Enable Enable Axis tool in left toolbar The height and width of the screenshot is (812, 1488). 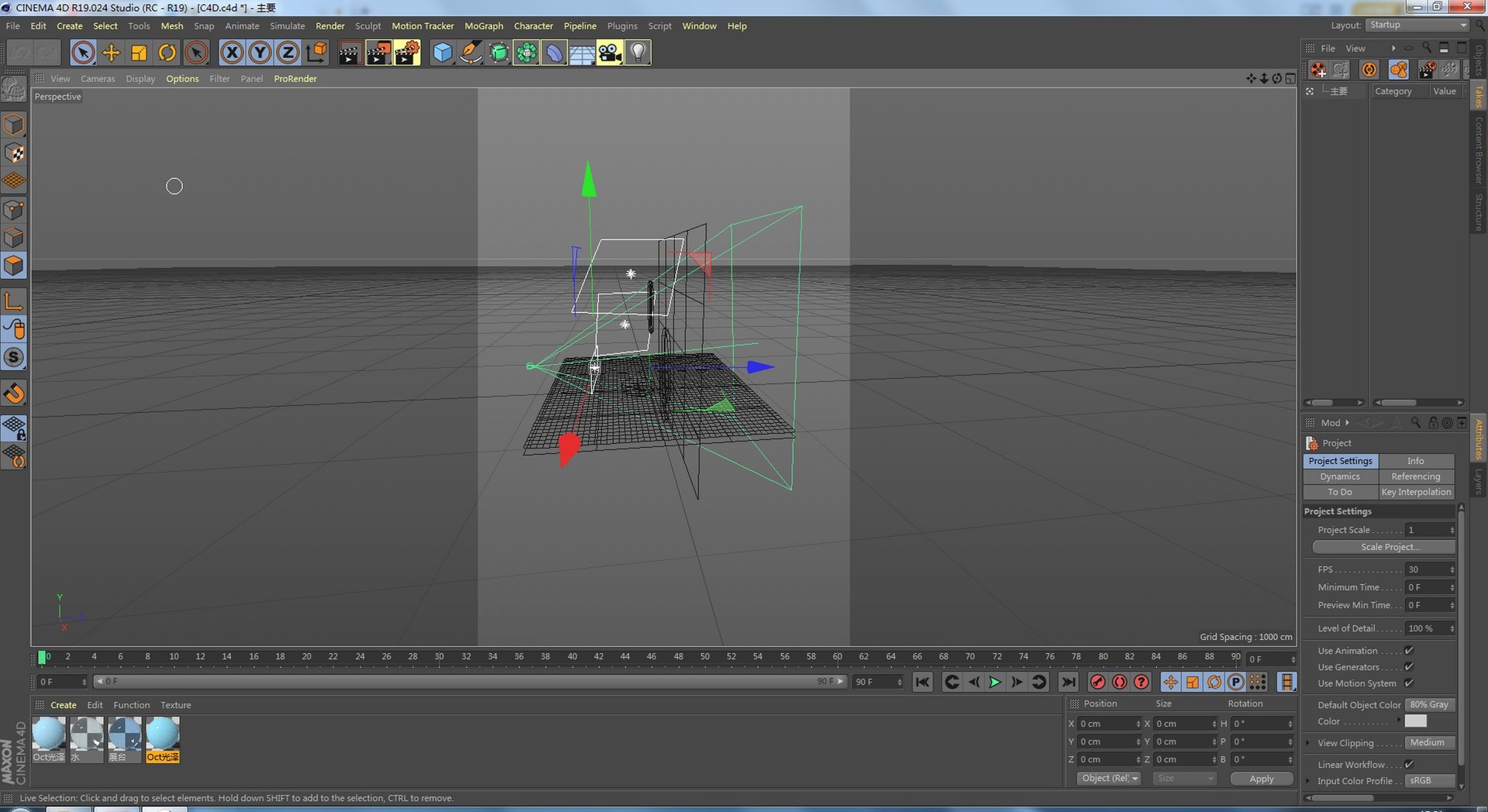(x=14, y=301)
